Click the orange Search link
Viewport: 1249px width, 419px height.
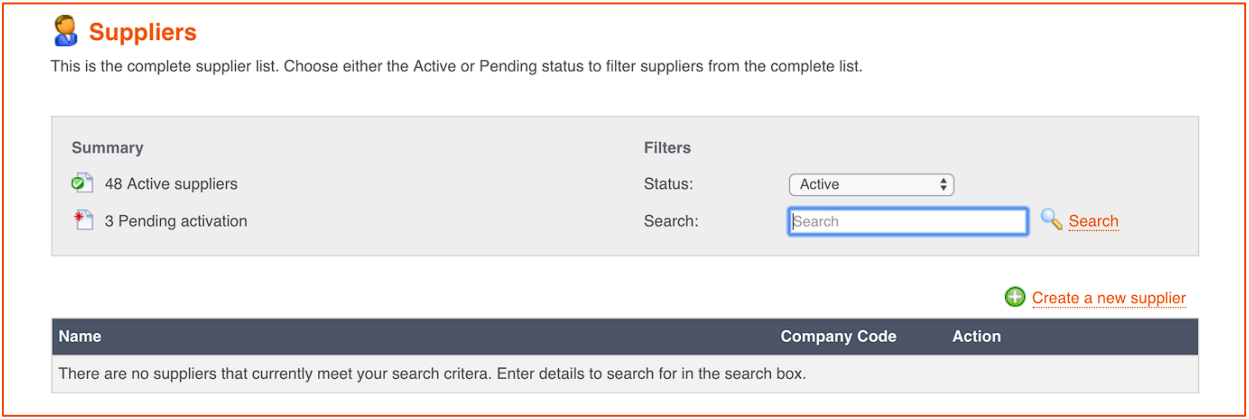coord(1093,221)
